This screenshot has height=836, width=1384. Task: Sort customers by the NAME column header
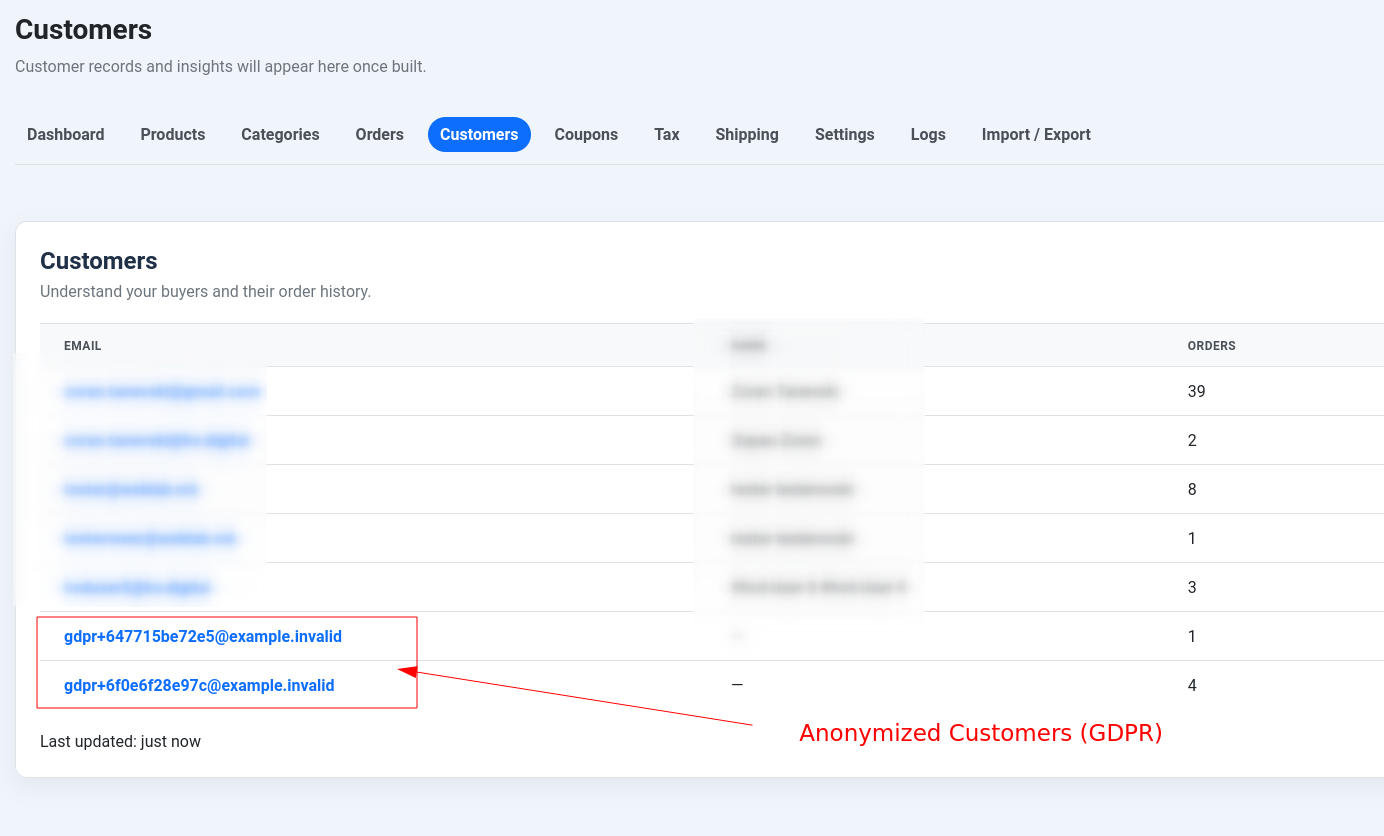coord(747,345)
